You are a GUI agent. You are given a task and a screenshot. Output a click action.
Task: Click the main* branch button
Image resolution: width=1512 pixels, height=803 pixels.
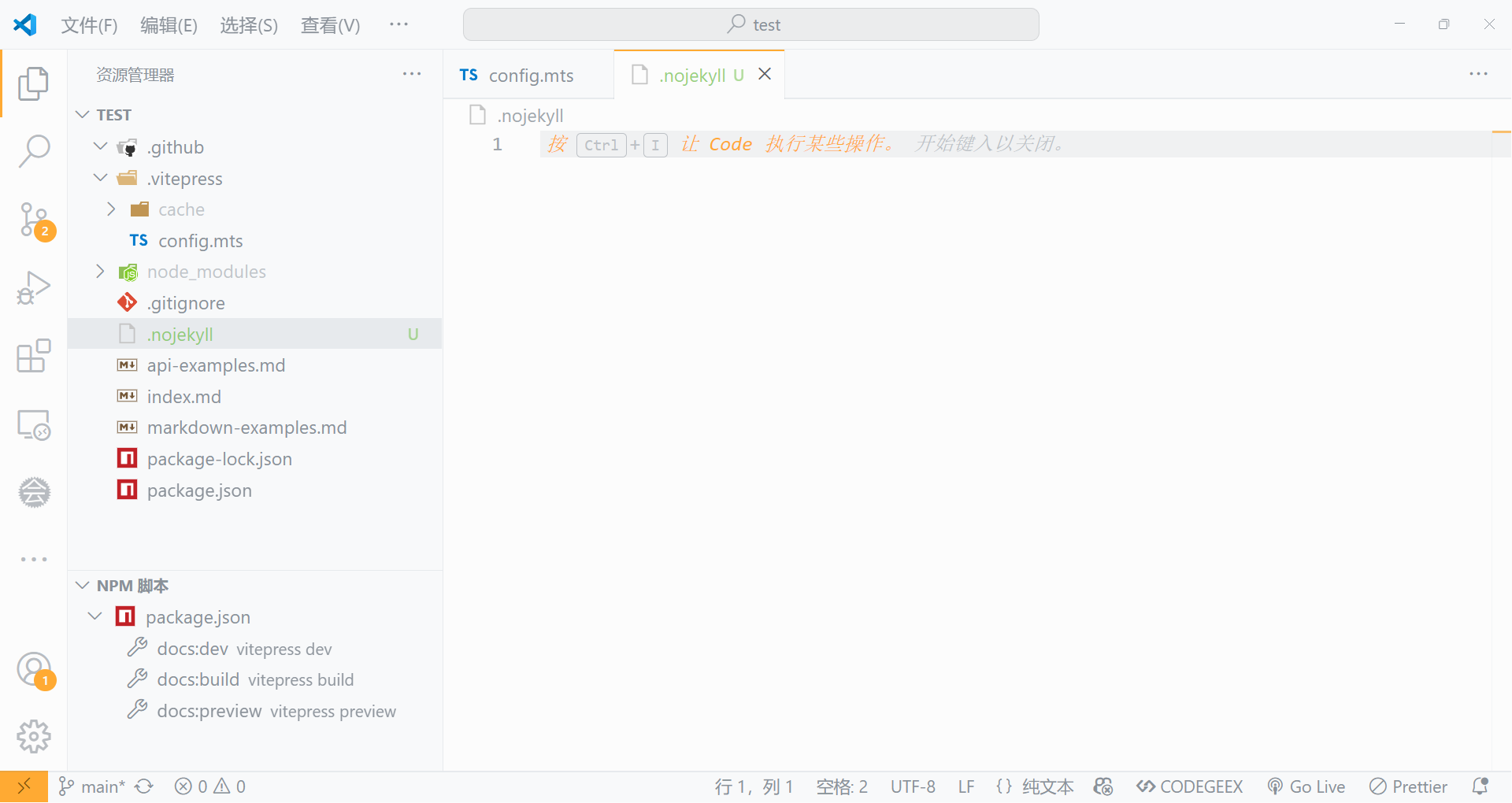92,786
